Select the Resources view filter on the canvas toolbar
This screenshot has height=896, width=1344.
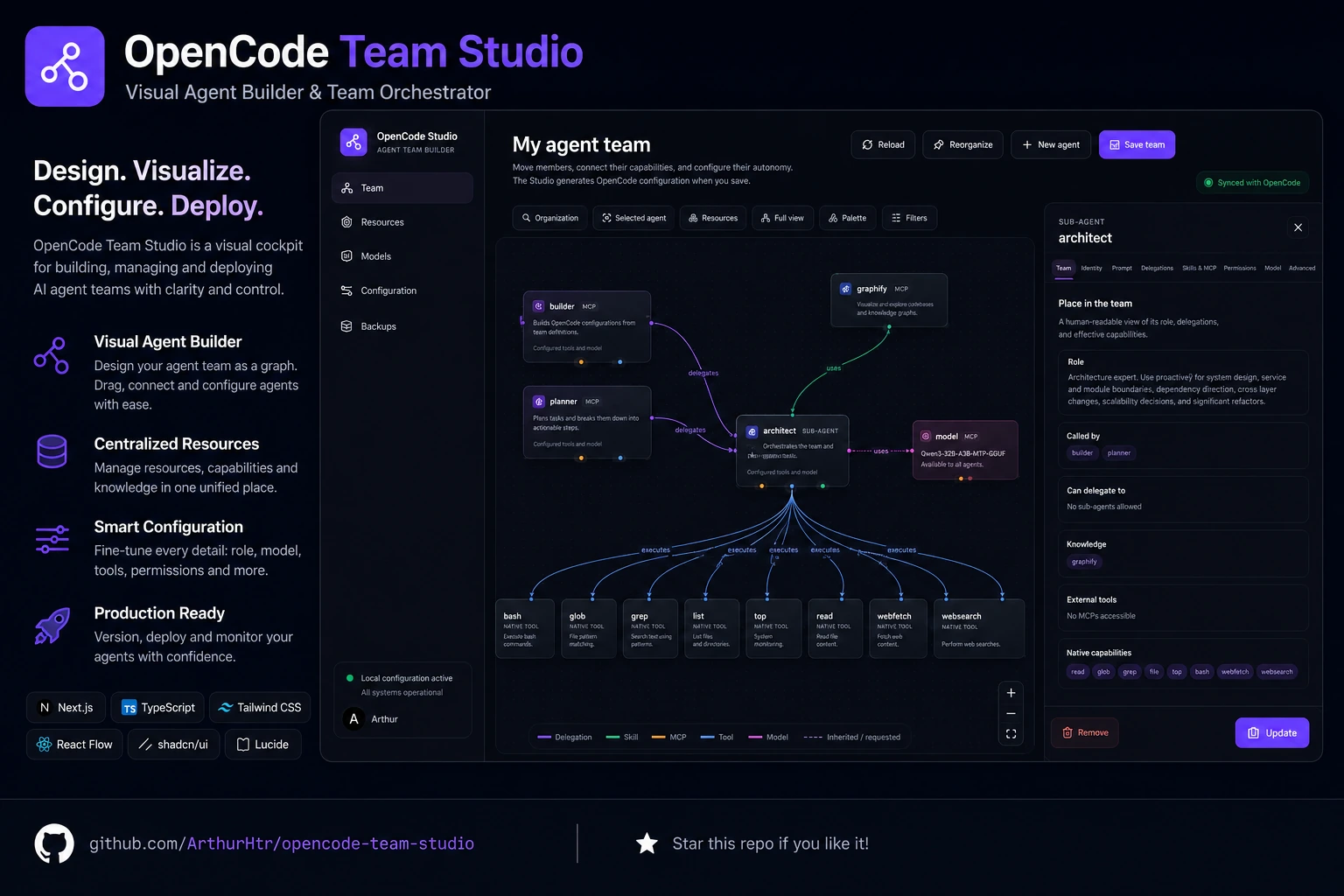tap(713, 218)
